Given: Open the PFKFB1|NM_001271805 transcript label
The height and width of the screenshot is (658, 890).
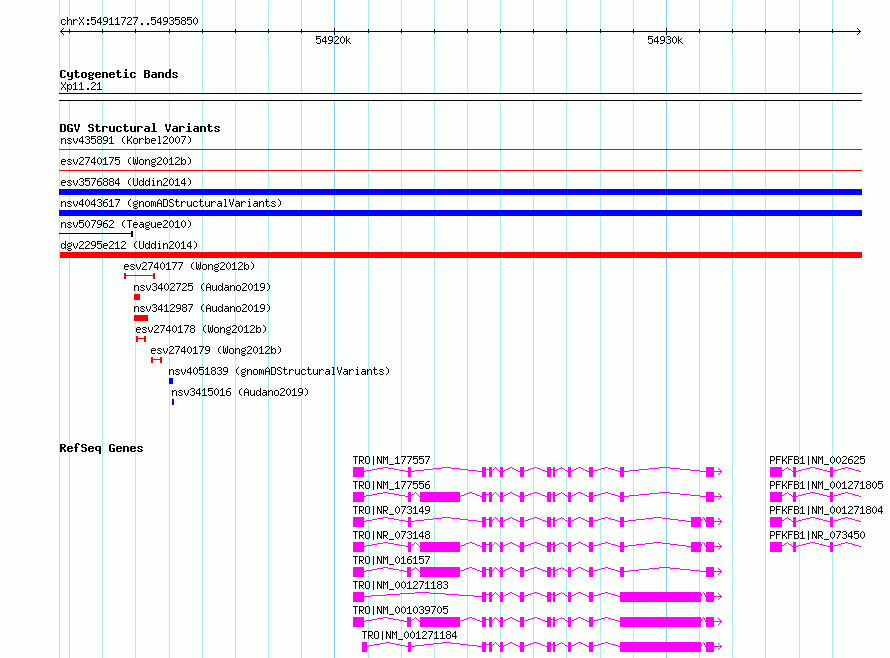Looking at the screenshot, I should coord(826,485).
